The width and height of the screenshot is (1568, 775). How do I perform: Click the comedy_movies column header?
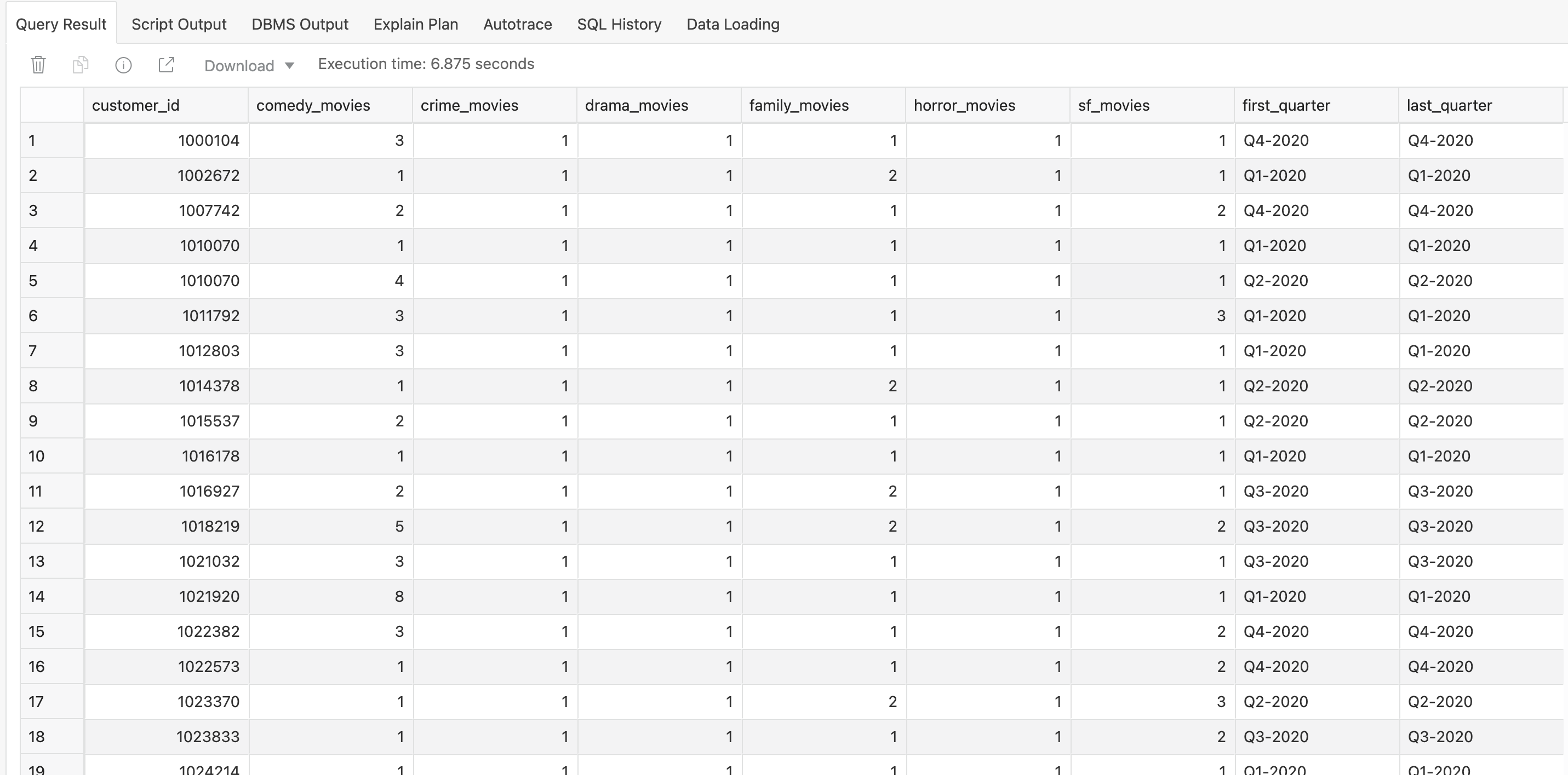[313, 105]
